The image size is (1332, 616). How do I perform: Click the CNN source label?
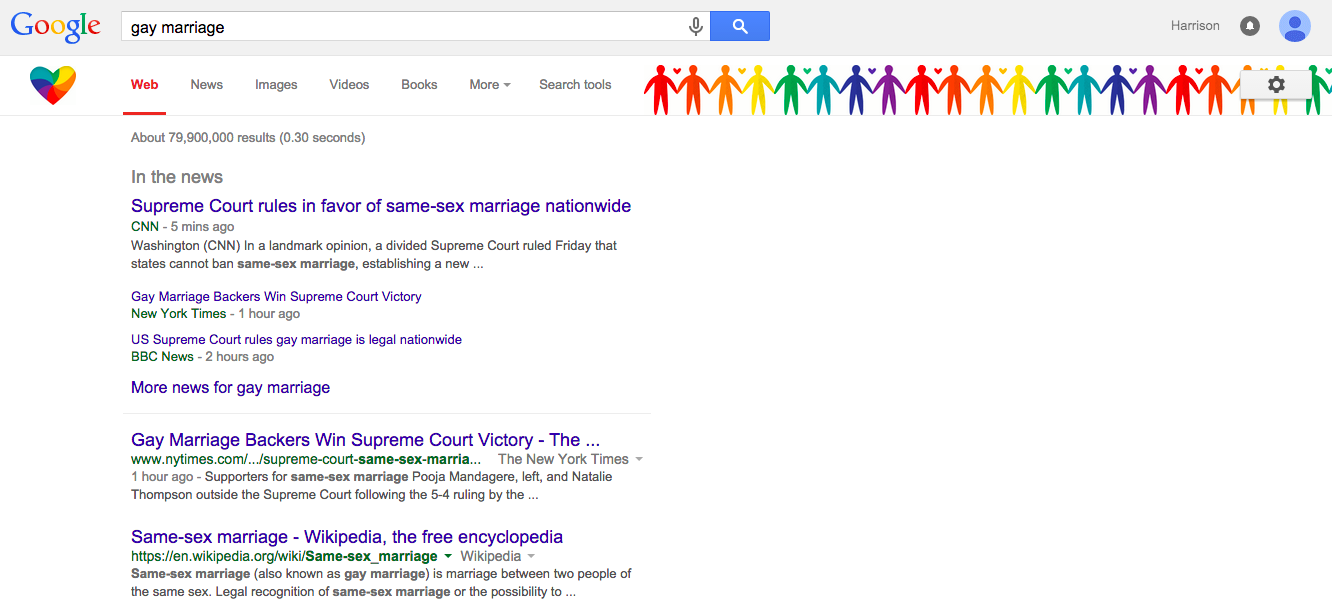(145, 227)
